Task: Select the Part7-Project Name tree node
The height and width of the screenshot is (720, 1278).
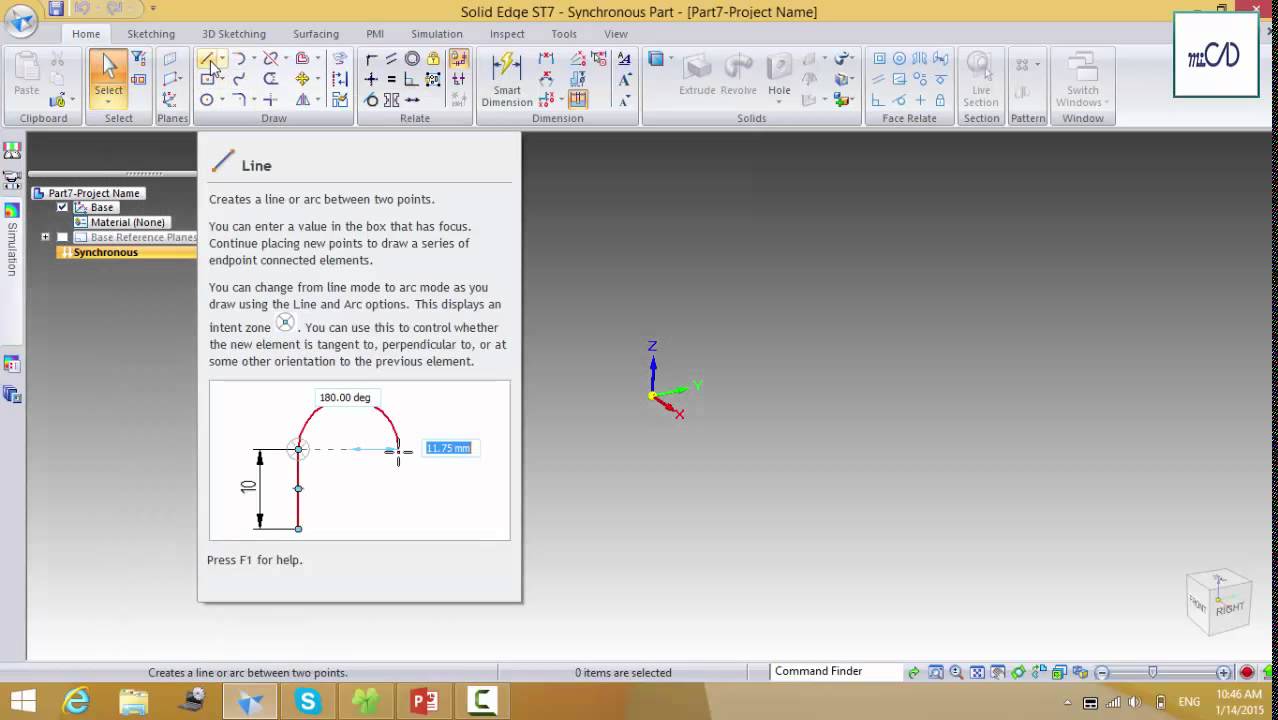Action: point(94,193)
